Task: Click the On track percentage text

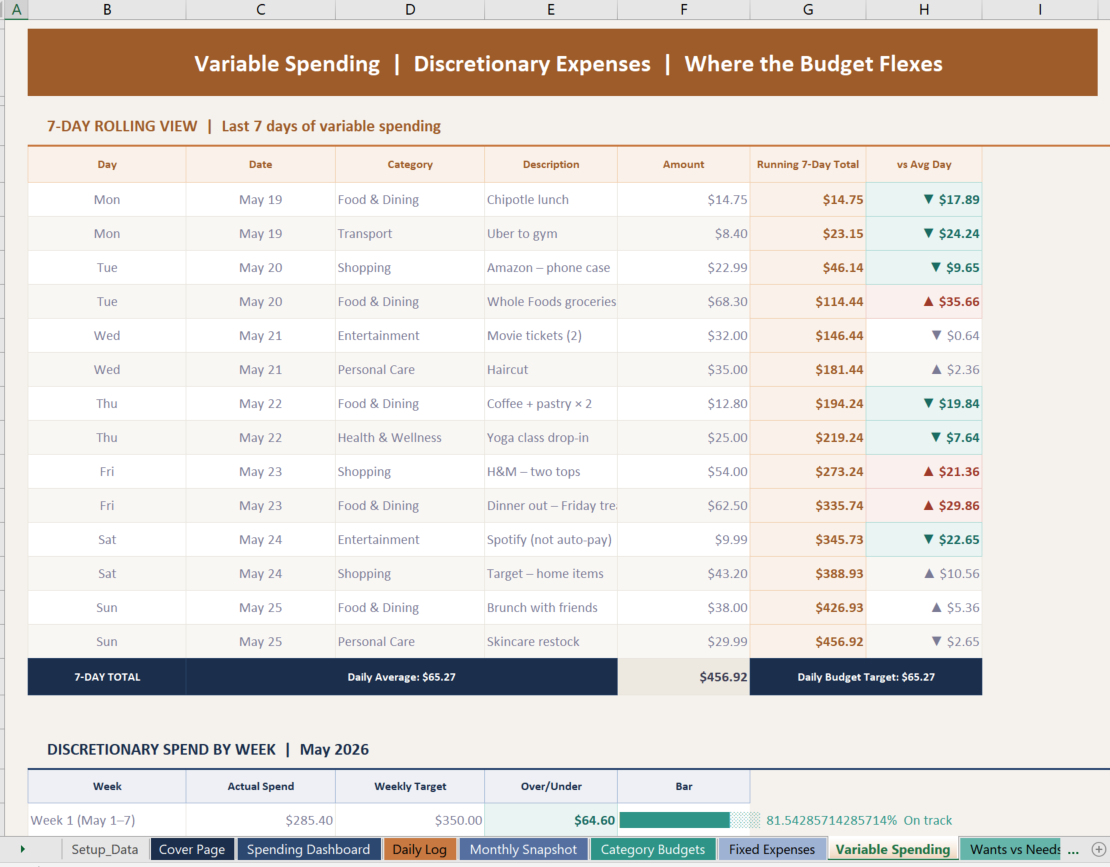Action: (x=859, y=820)
